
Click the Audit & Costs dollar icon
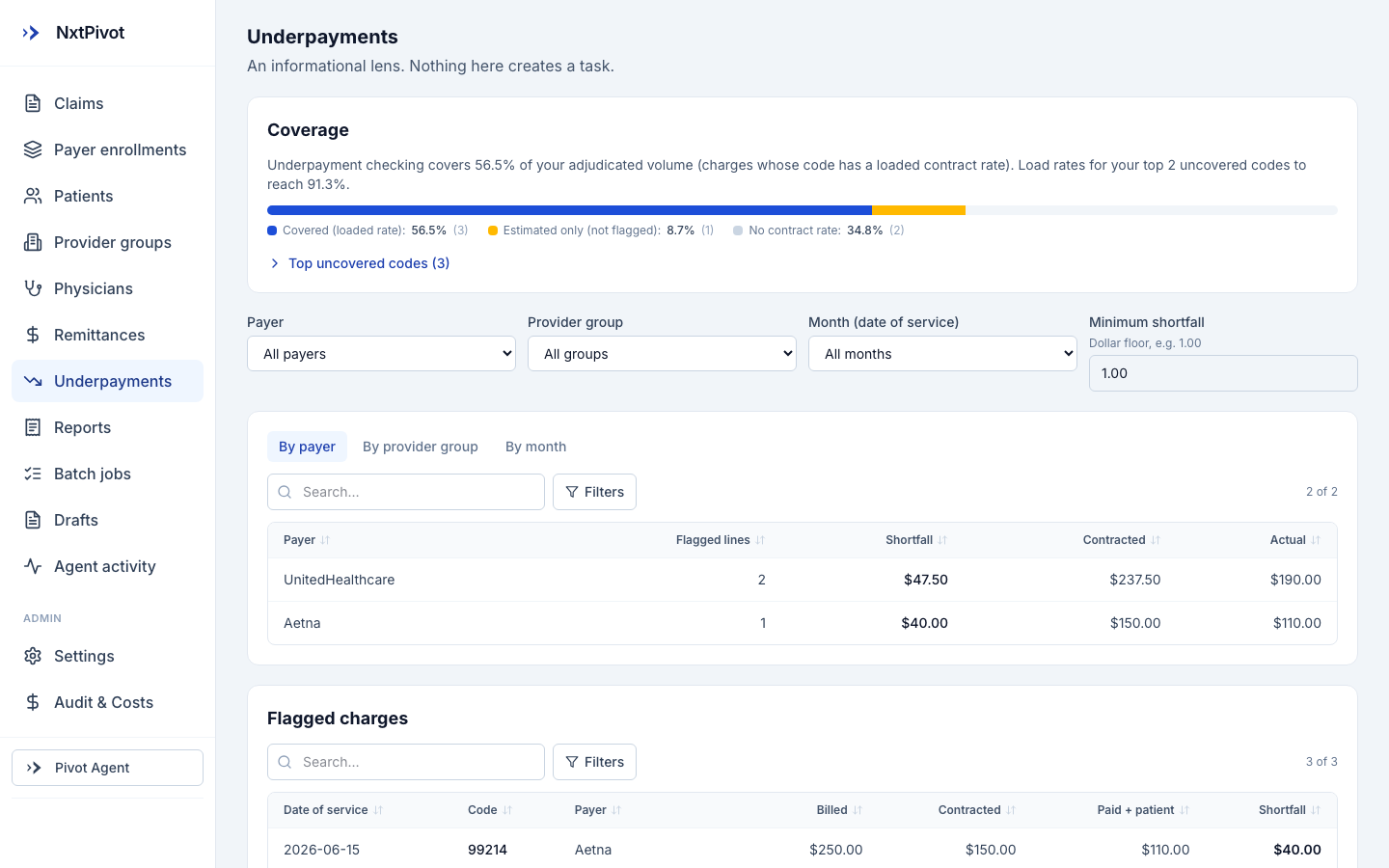33,702
